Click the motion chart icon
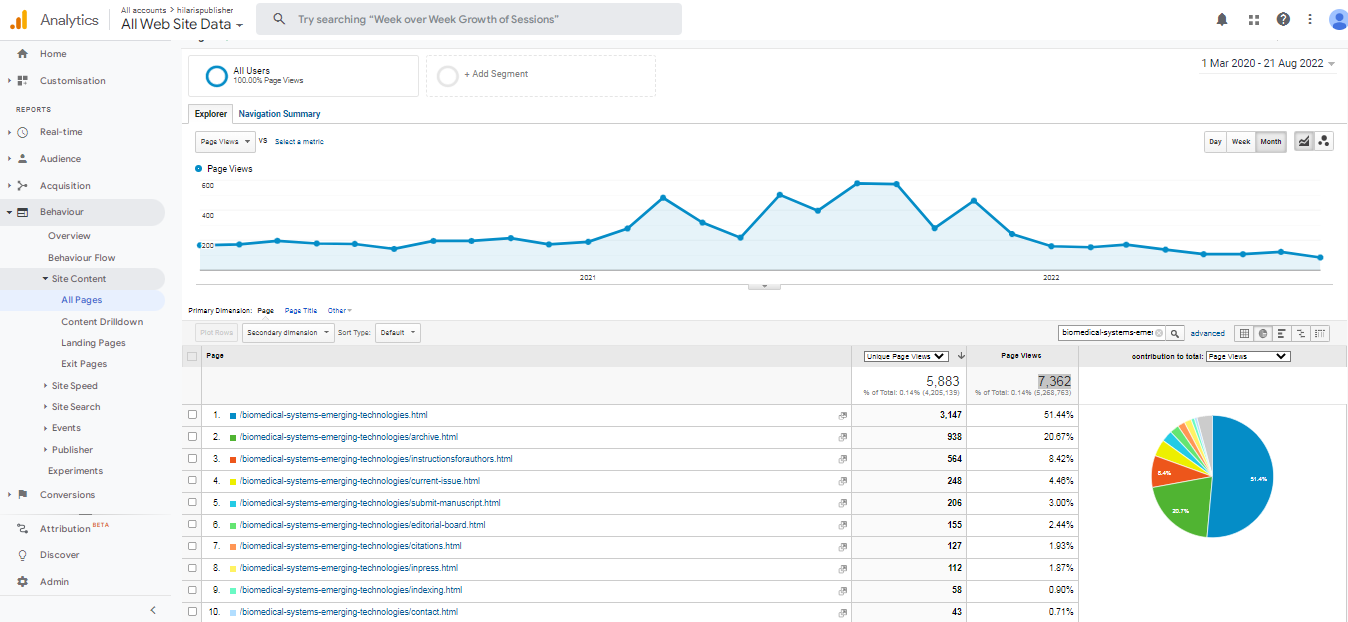The image size is (1348, 622). click(1324, 142)
